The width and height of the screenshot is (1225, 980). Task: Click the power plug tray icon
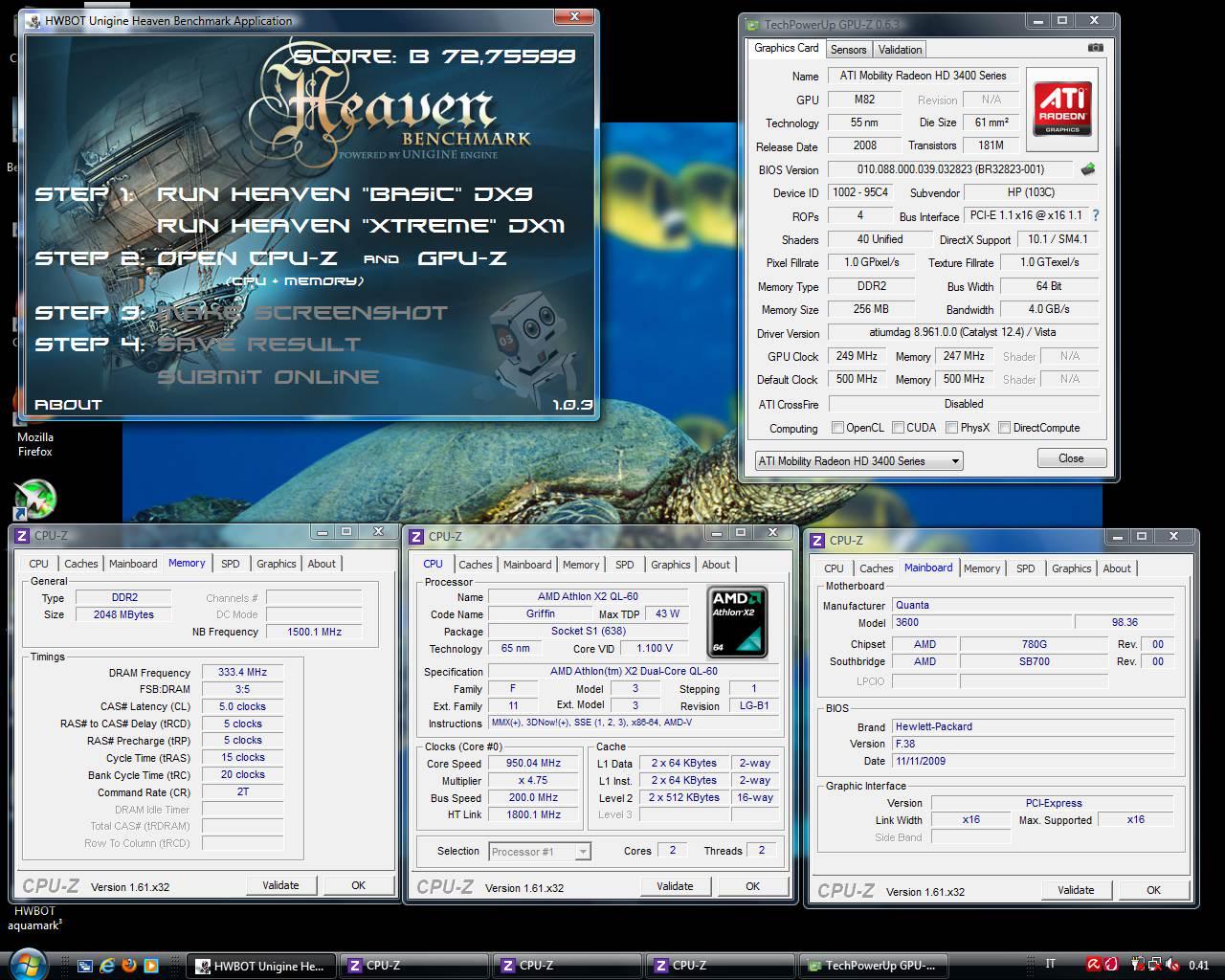tap(1139, 965)
